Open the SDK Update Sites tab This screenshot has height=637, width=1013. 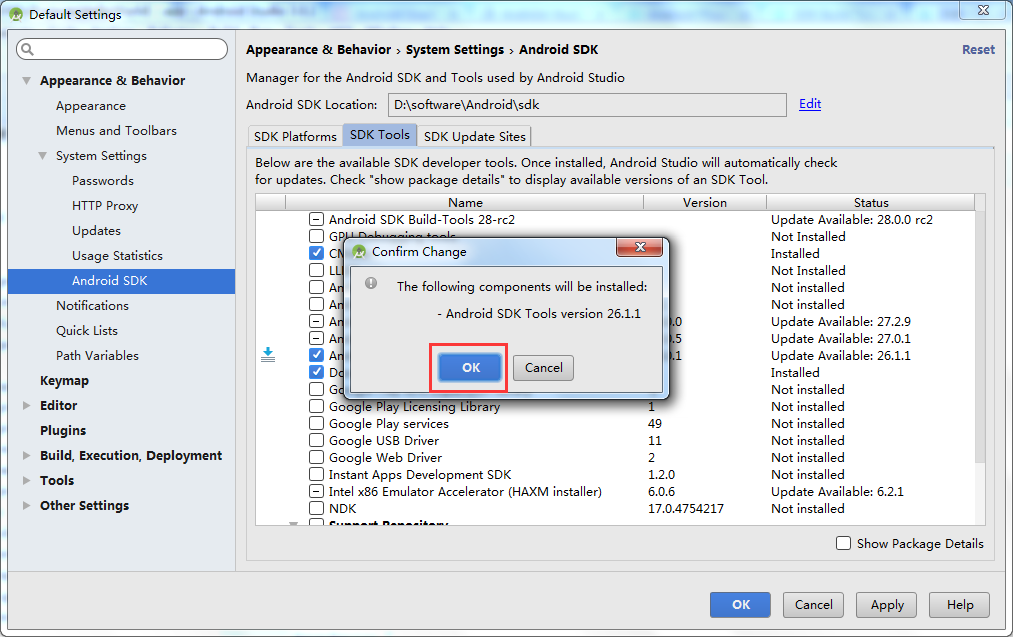475,136
